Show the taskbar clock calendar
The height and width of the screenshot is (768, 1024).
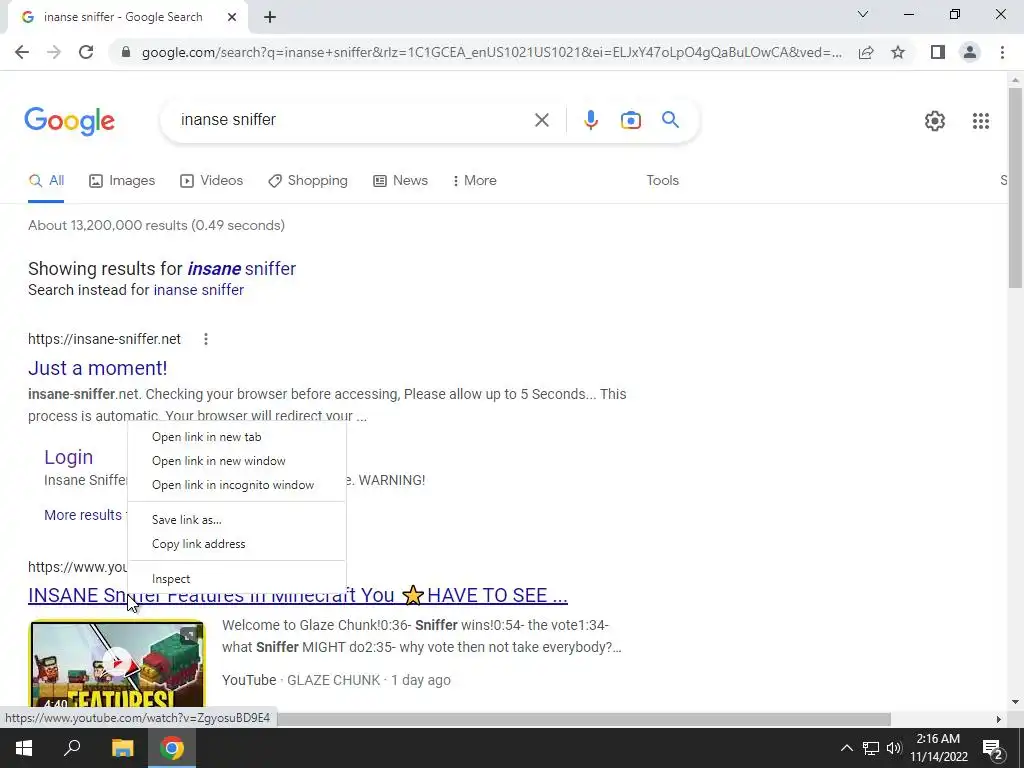tap(938, 748)
